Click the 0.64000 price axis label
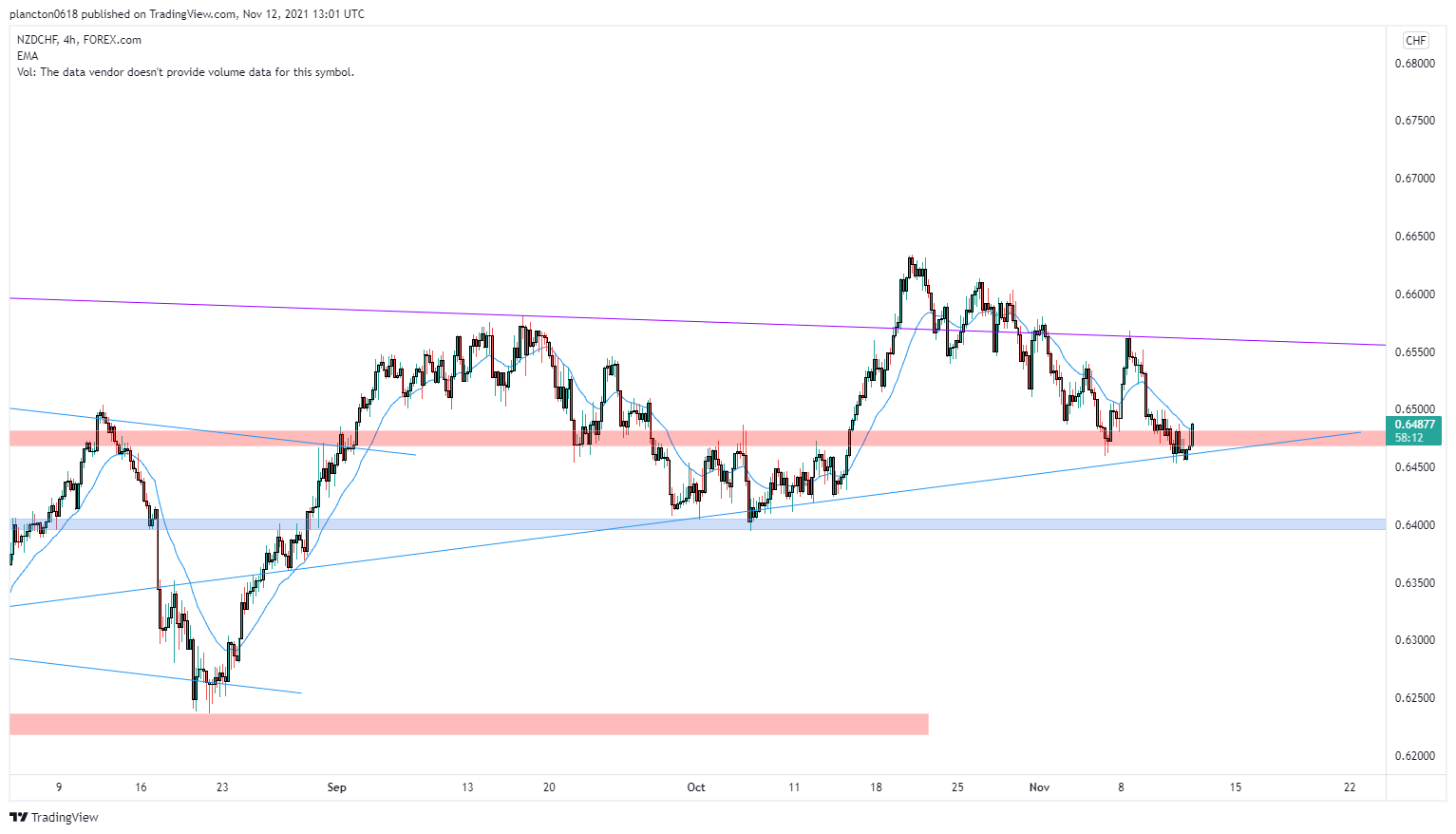 click(1414, 525)
